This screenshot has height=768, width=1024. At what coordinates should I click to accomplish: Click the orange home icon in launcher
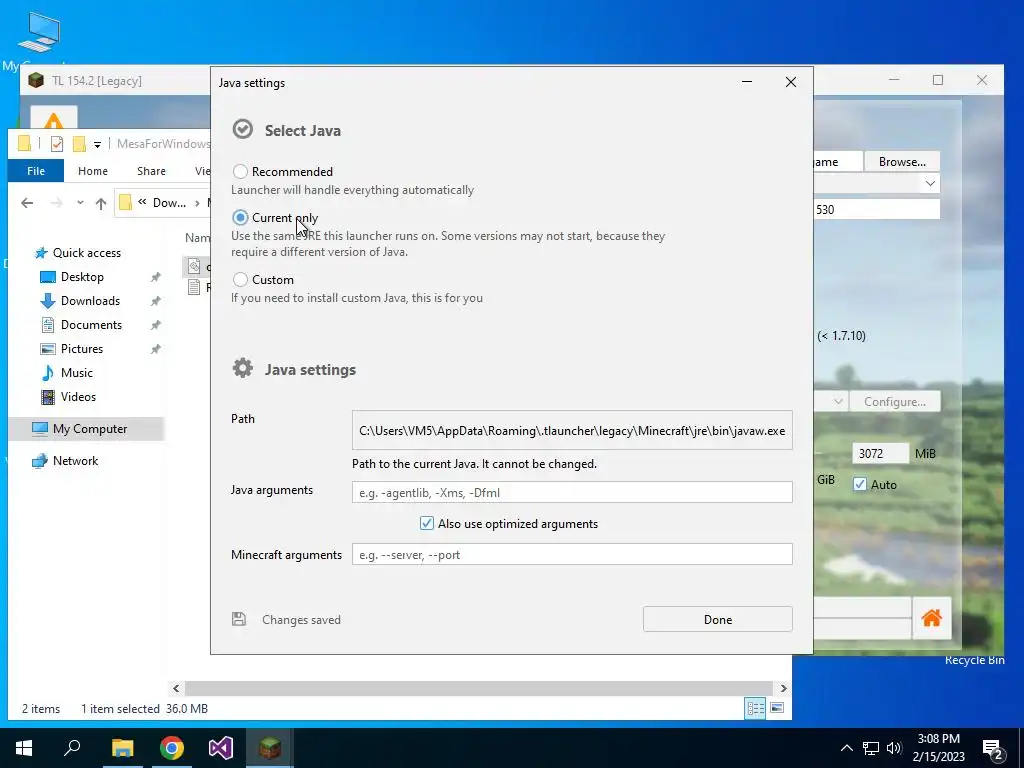coord(931,618)
